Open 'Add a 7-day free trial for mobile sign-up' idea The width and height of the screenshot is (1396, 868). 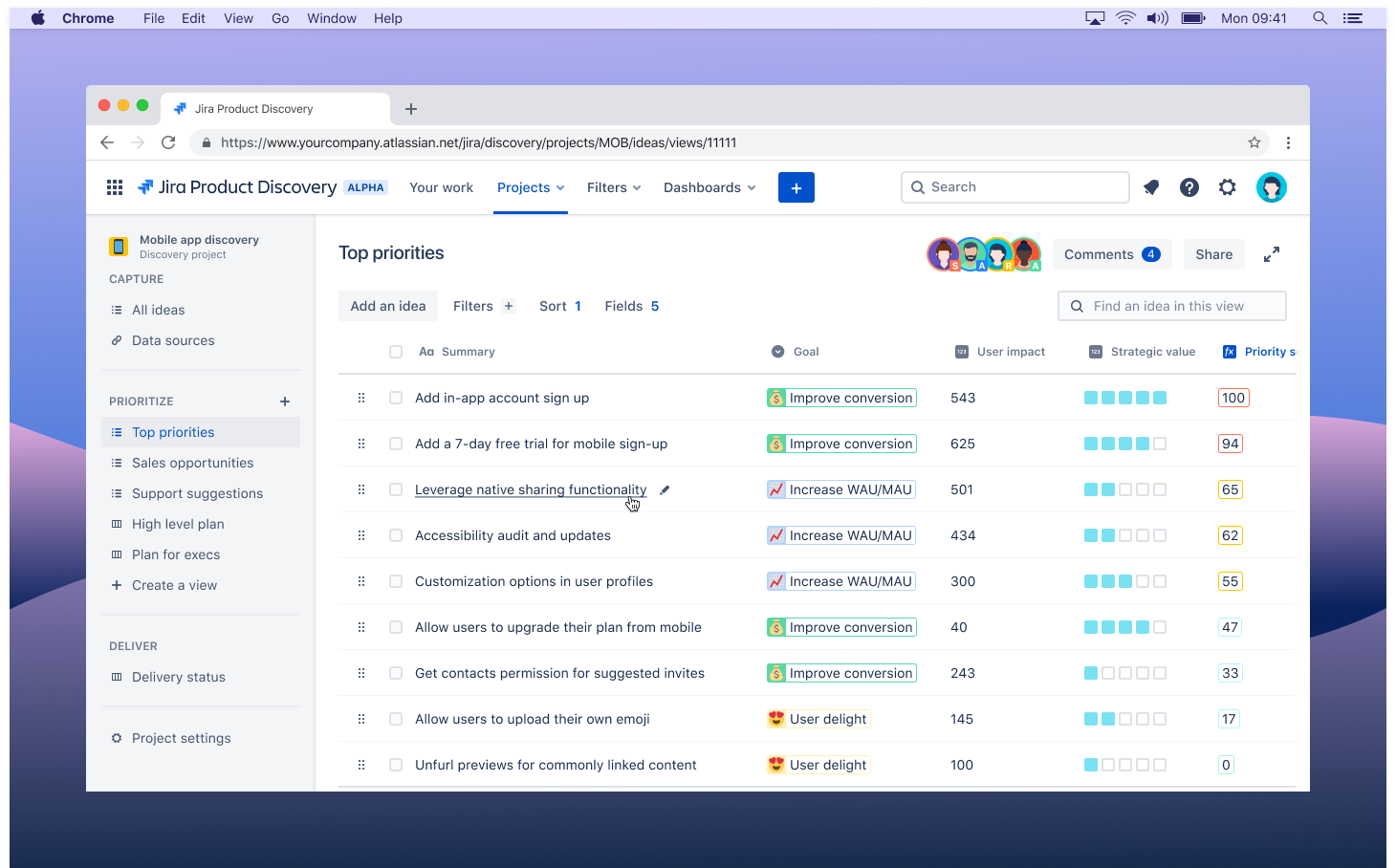tap(541, 444)
